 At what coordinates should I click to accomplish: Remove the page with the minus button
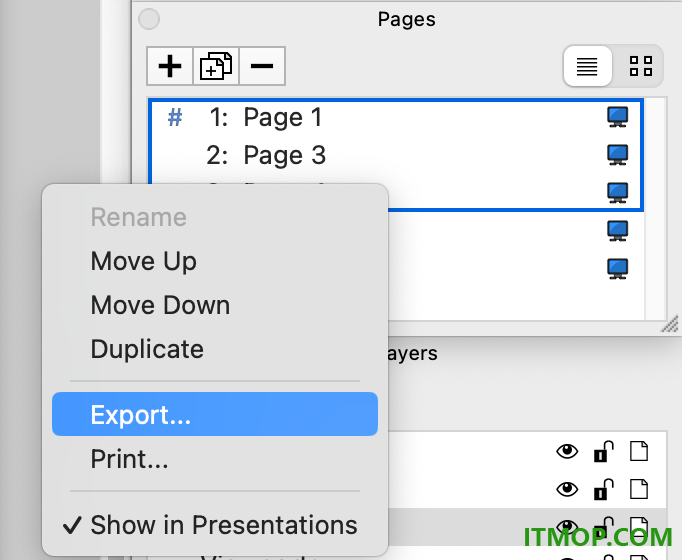262,66
